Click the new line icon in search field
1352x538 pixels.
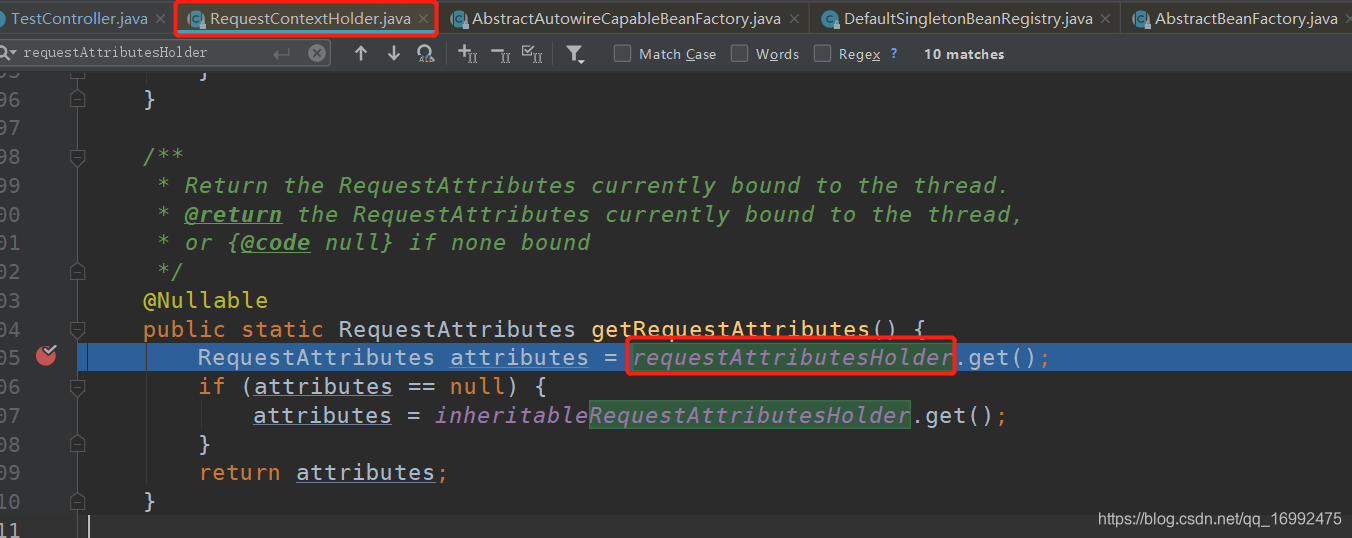(x=282, y=53)
